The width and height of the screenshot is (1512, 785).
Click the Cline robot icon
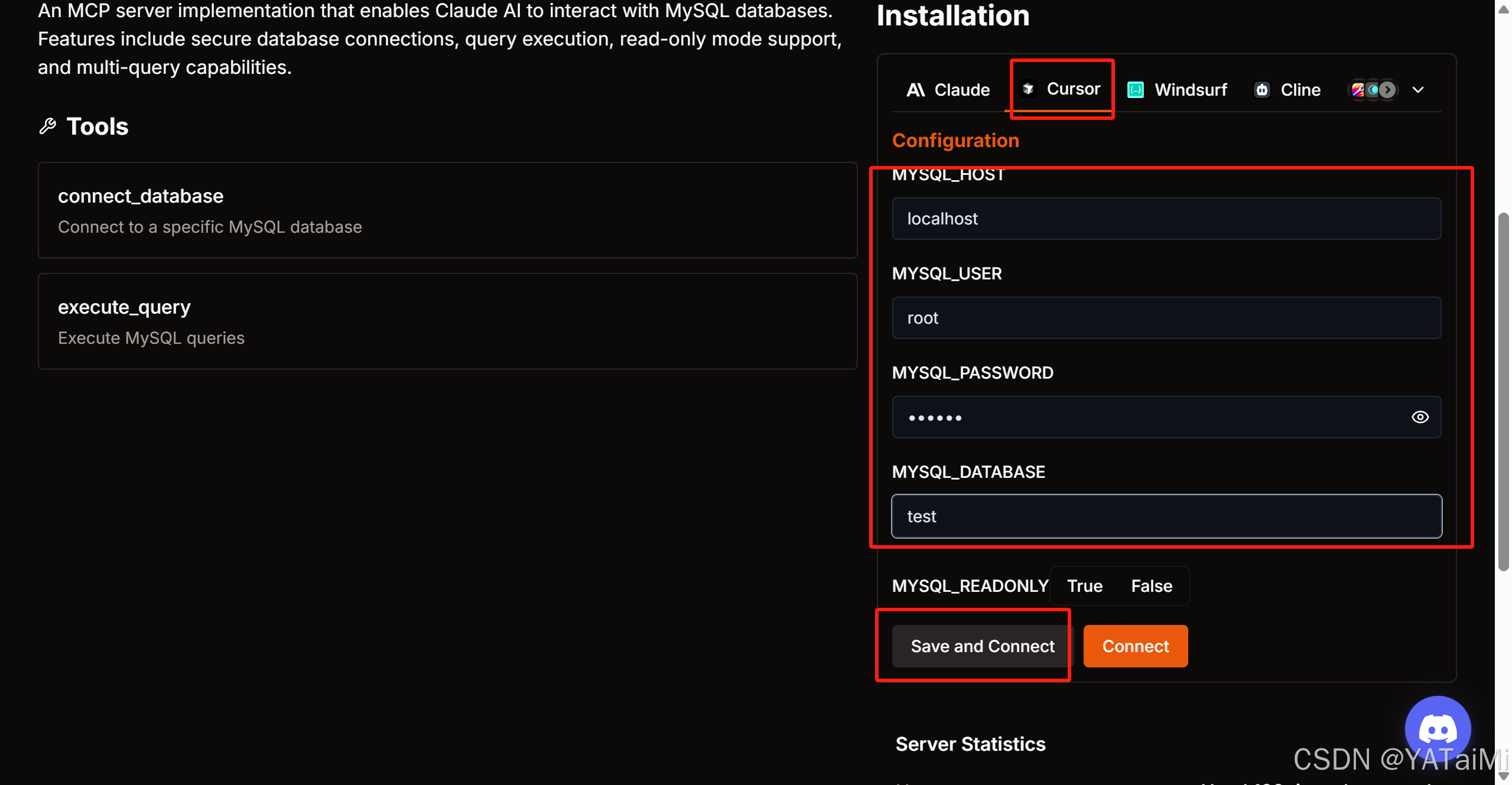tap(1261, 90)
